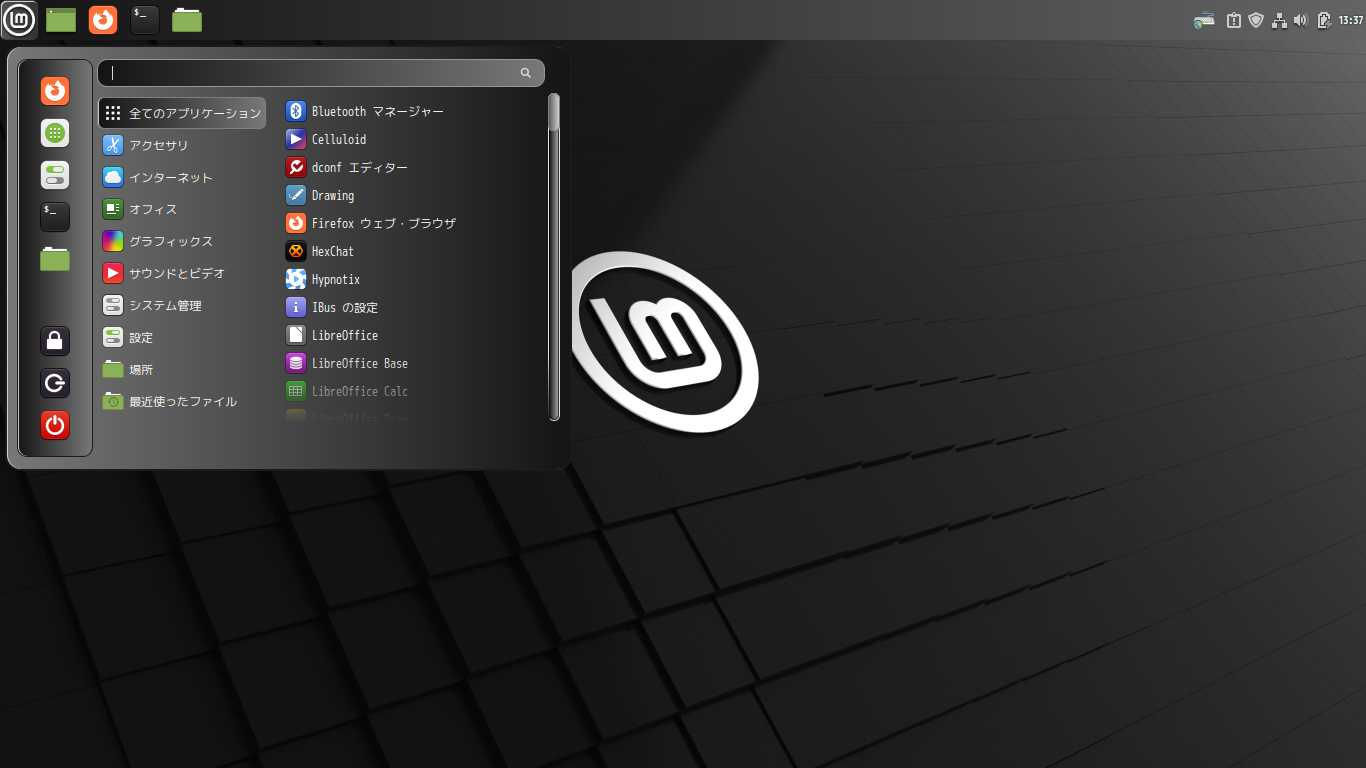Launch Firefox ウェブ・ブラウザ from app list

click(x=414, y=223)
